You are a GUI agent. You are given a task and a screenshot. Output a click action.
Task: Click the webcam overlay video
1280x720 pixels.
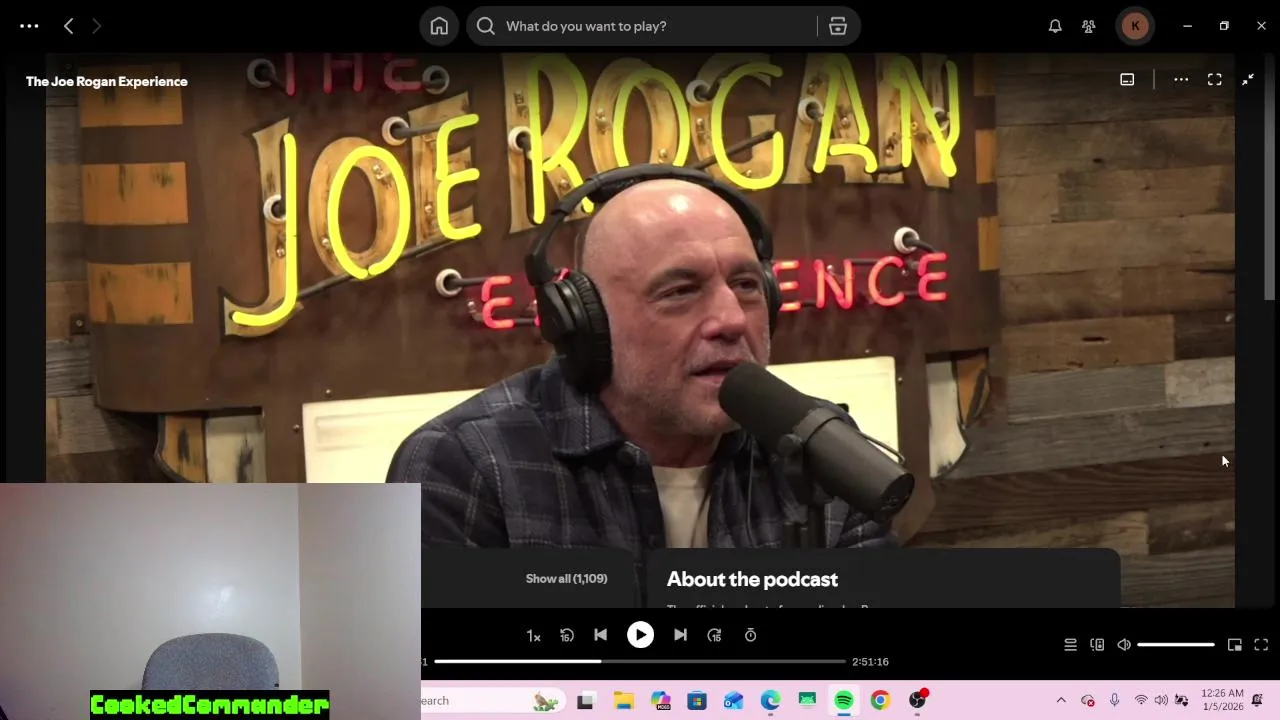(210, 602)
